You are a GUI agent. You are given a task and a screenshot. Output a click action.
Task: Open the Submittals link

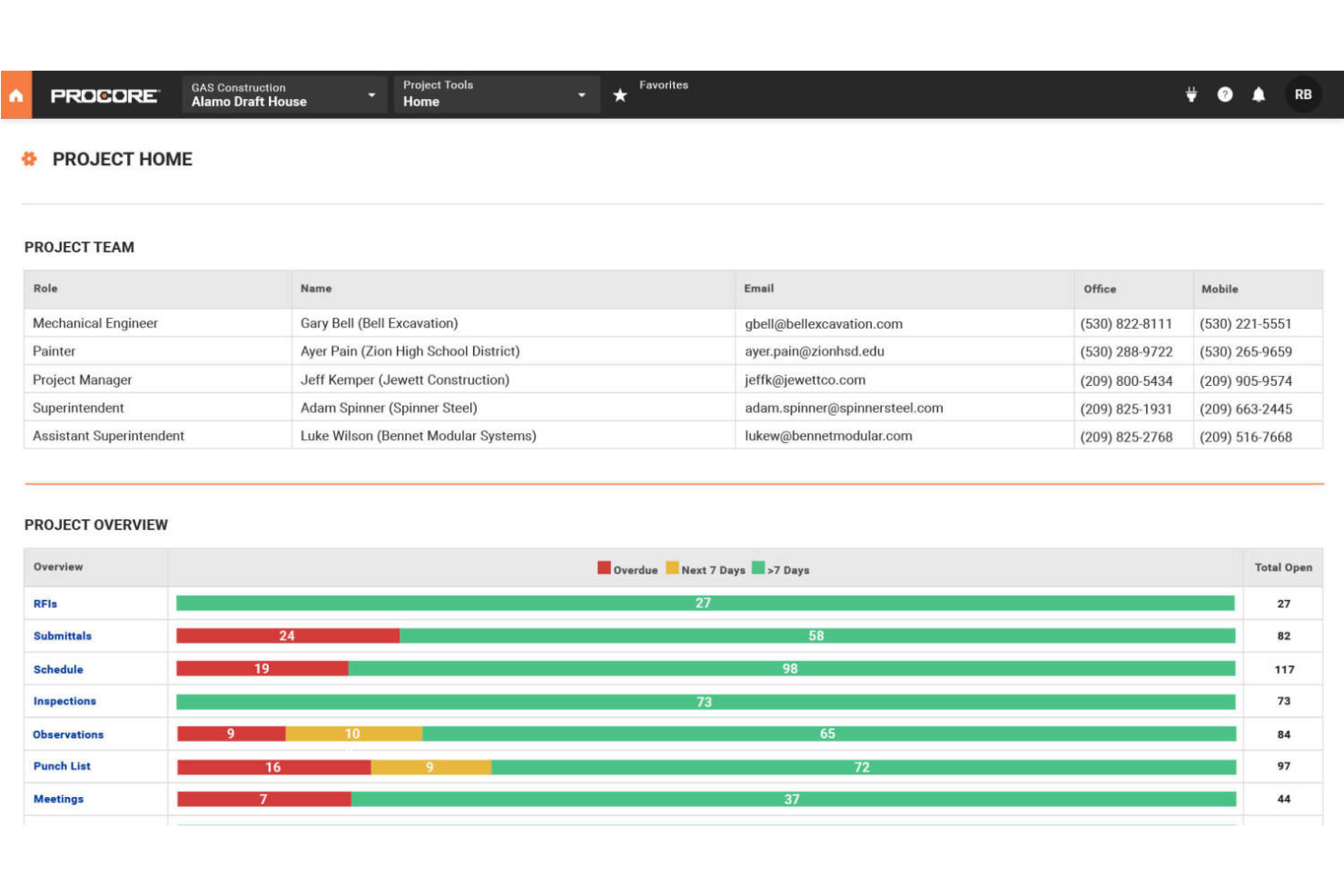[x=63, y=636]
